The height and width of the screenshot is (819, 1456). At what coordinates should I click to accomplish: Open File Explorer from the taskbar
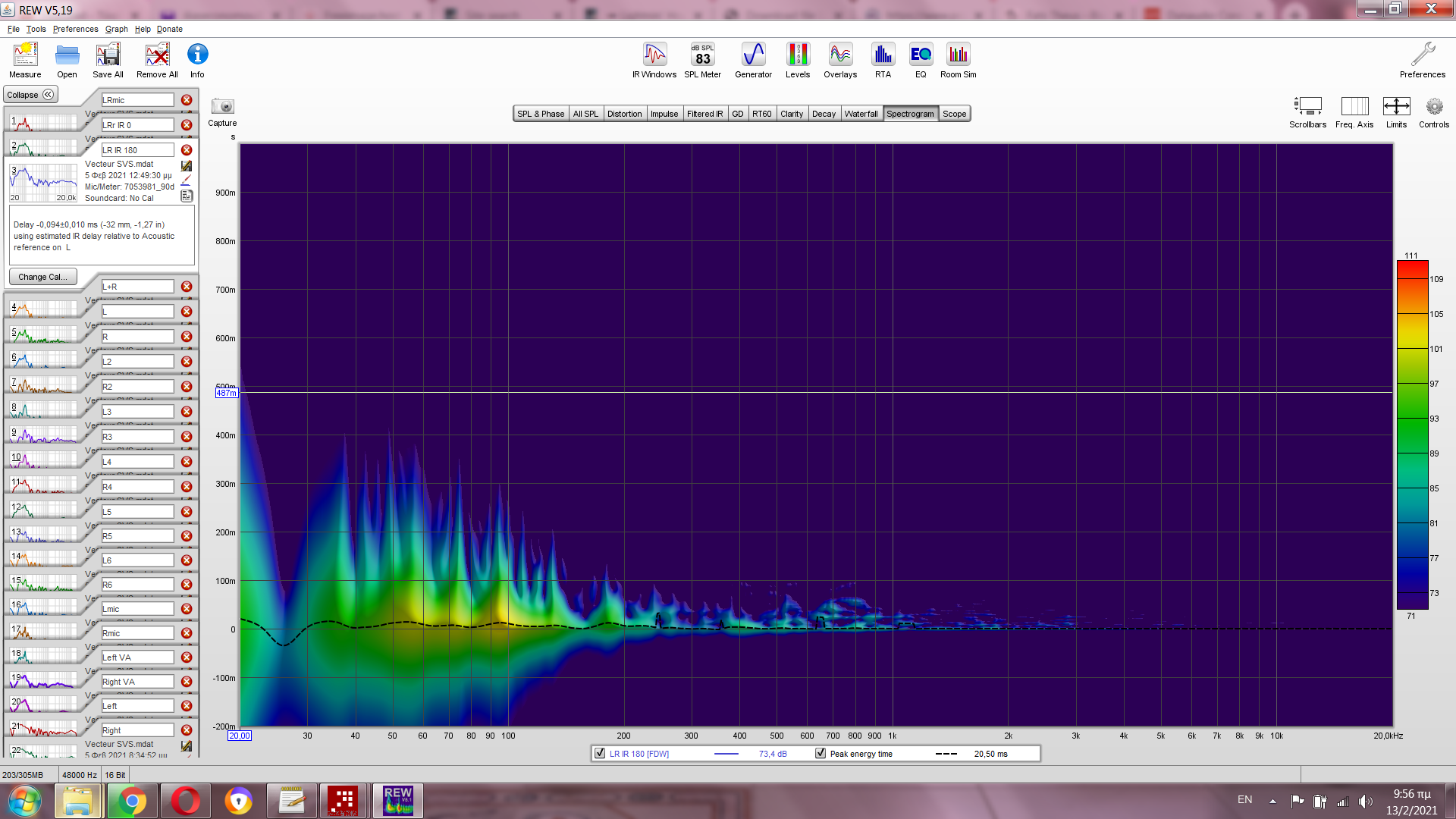(x=78, y=801)
